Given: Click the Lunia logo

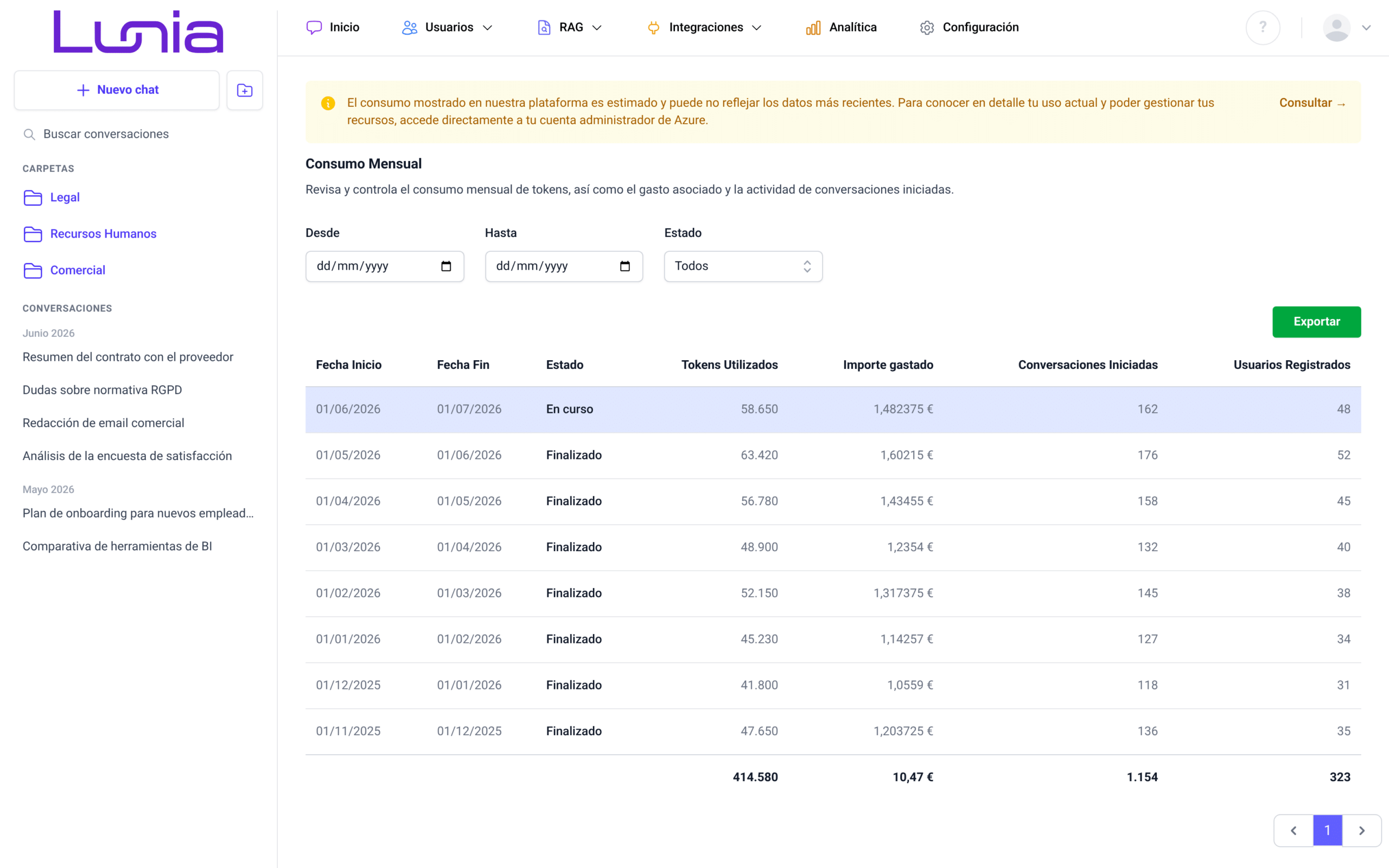Looking at the screenshot, I should 138,31.
